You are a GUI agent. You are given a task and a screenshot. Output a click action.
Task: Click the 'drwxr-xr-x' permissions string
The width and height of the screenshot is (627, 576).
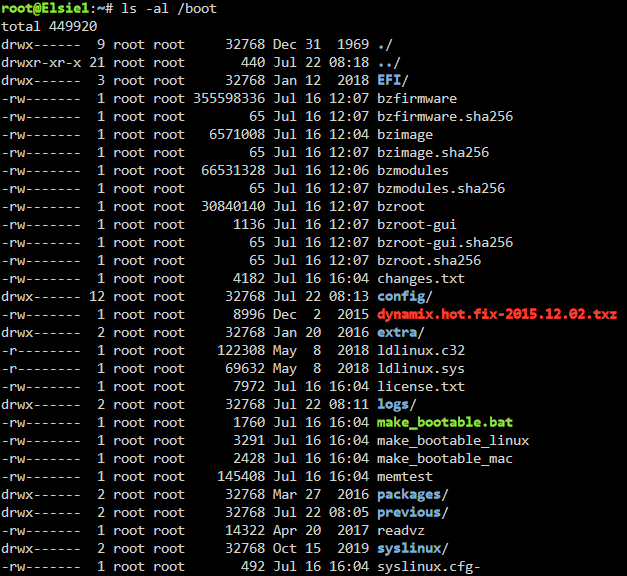[x=41, y=62]
